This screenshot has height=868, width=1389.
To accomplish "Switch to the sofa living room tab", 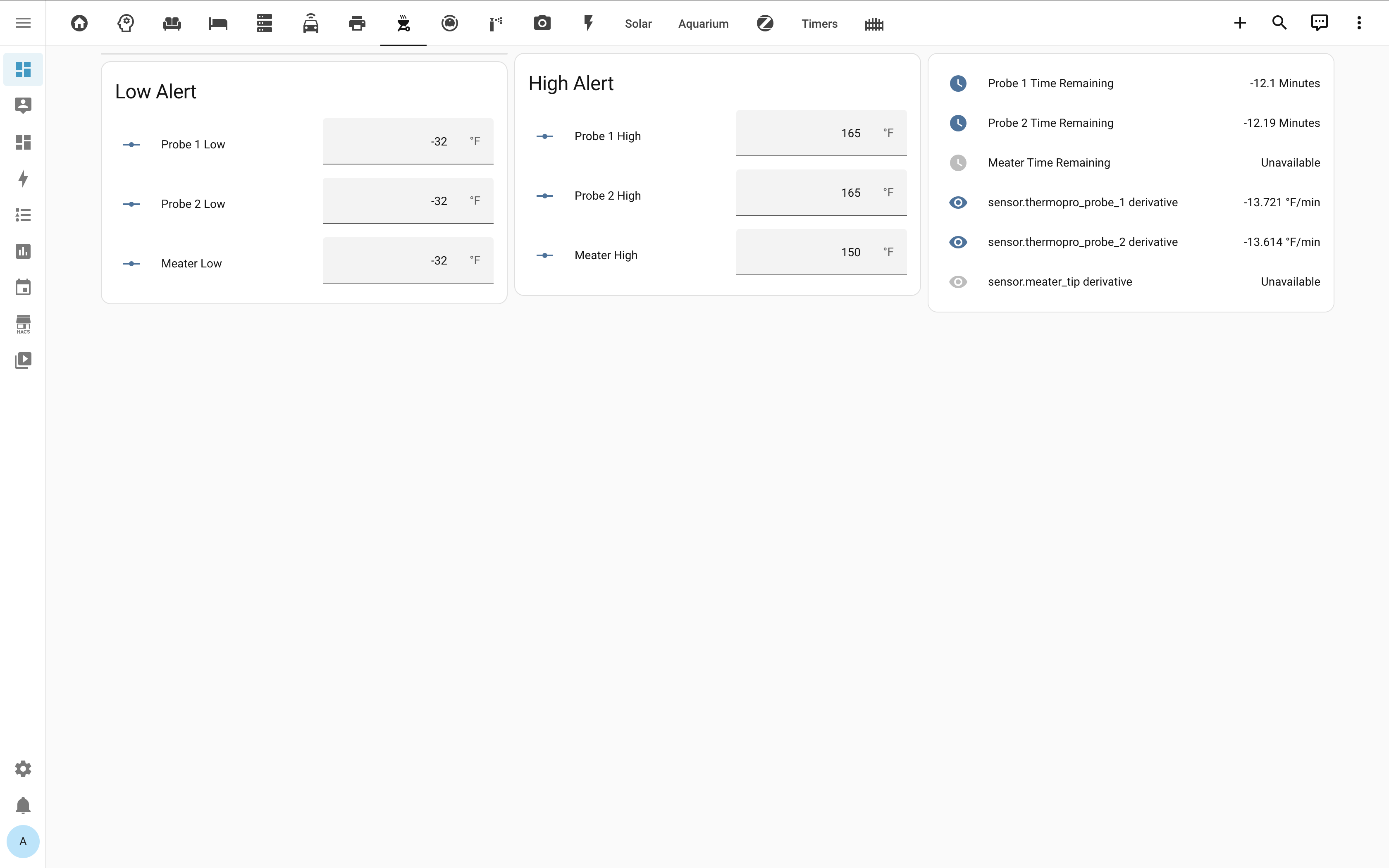I will tap(172, 23).
